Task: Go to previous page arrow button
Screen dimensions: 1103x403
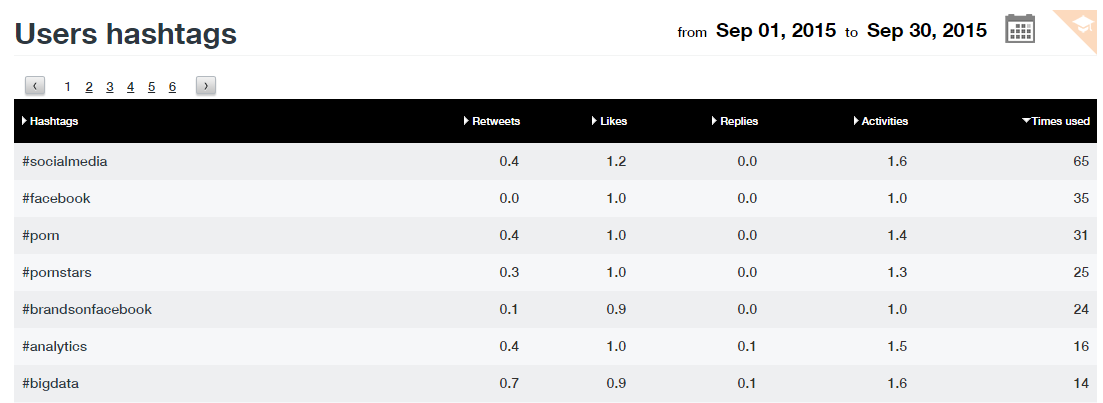Action: pyautogui.click(x=35, y=87)
